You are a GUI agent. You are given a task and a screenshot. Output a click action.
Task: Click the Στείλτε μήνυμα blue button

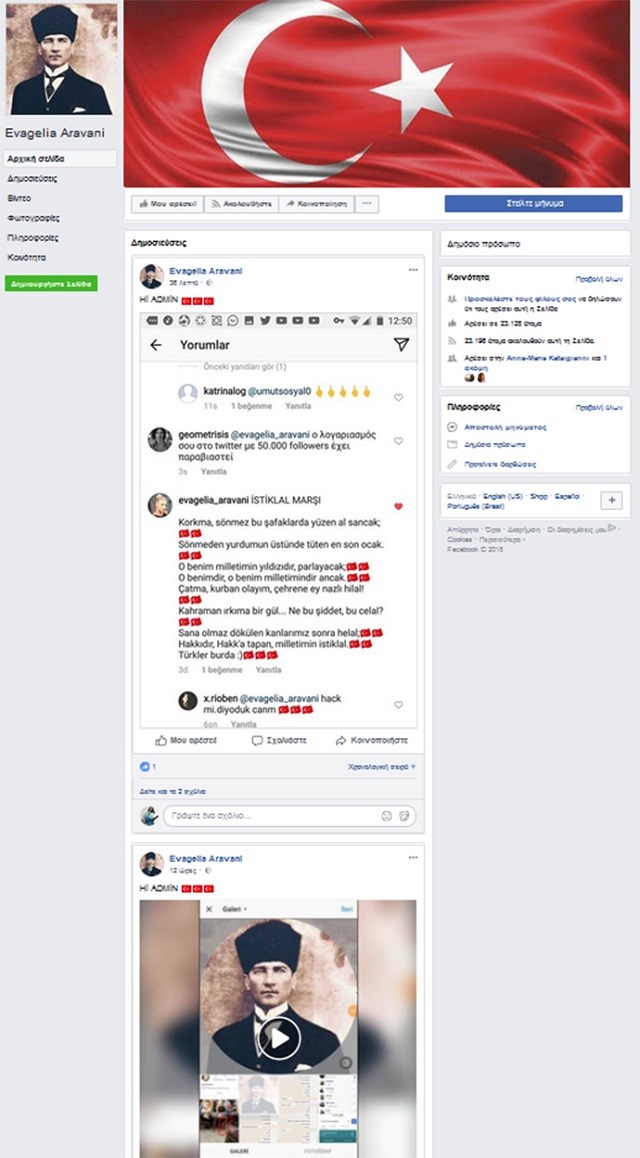(x=534, y=204)
